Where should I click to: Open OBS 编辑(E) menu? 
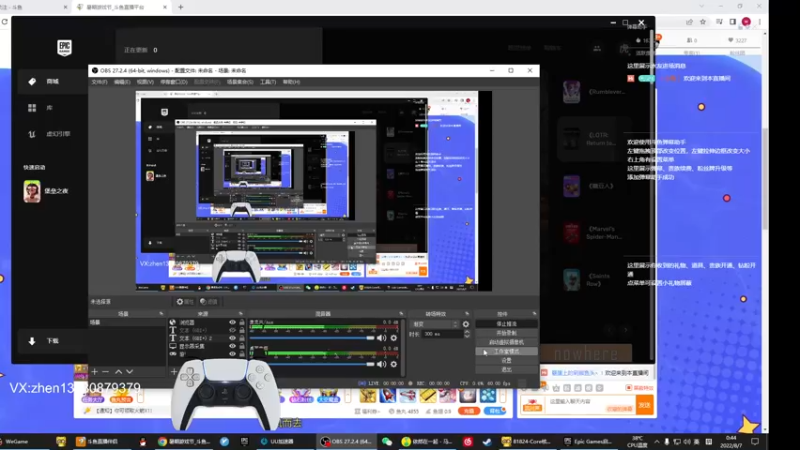(122, 82)
